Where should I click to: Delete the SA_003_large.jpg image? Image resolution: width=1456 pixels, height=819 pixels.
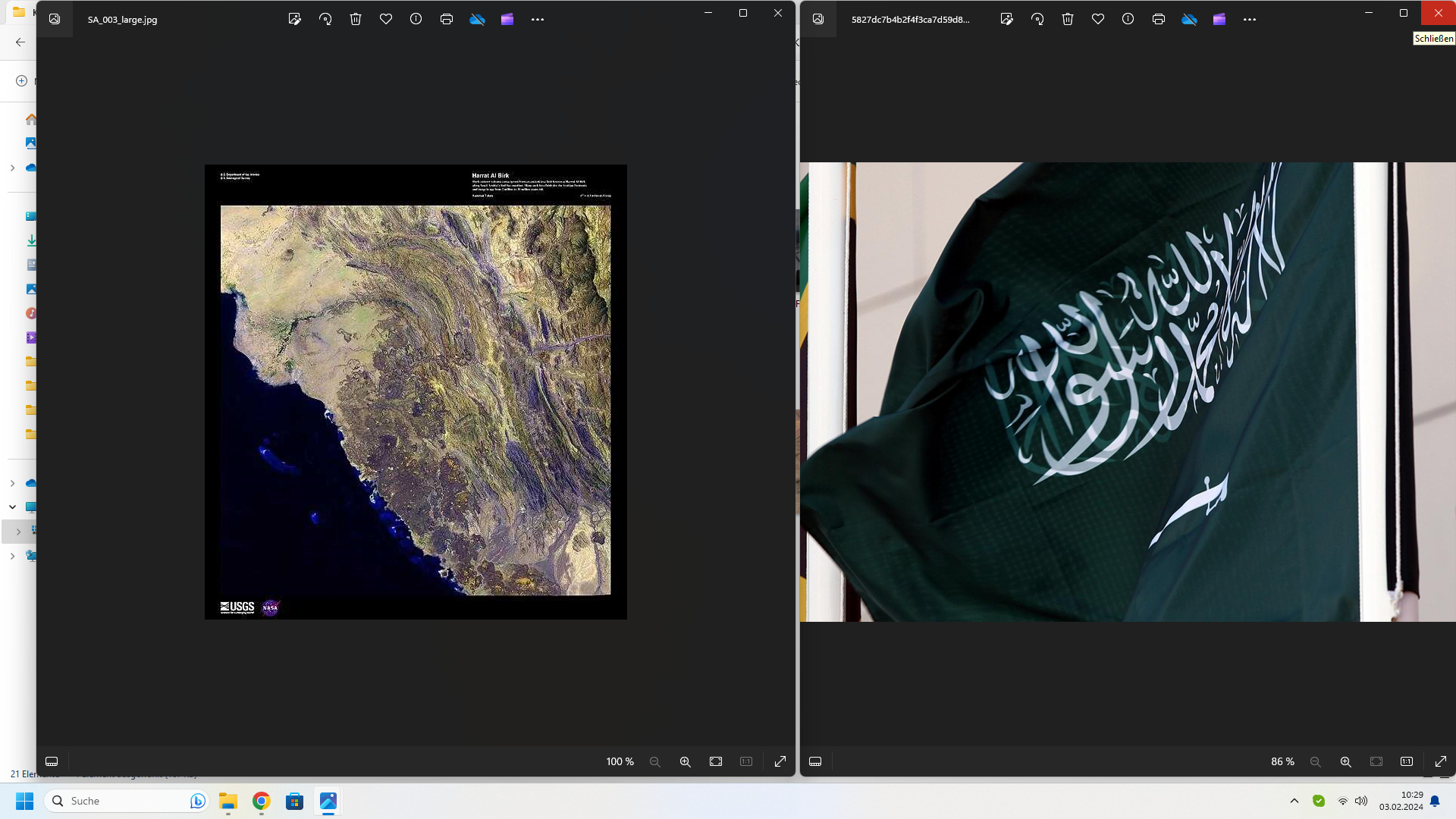[x=356, y=20]
